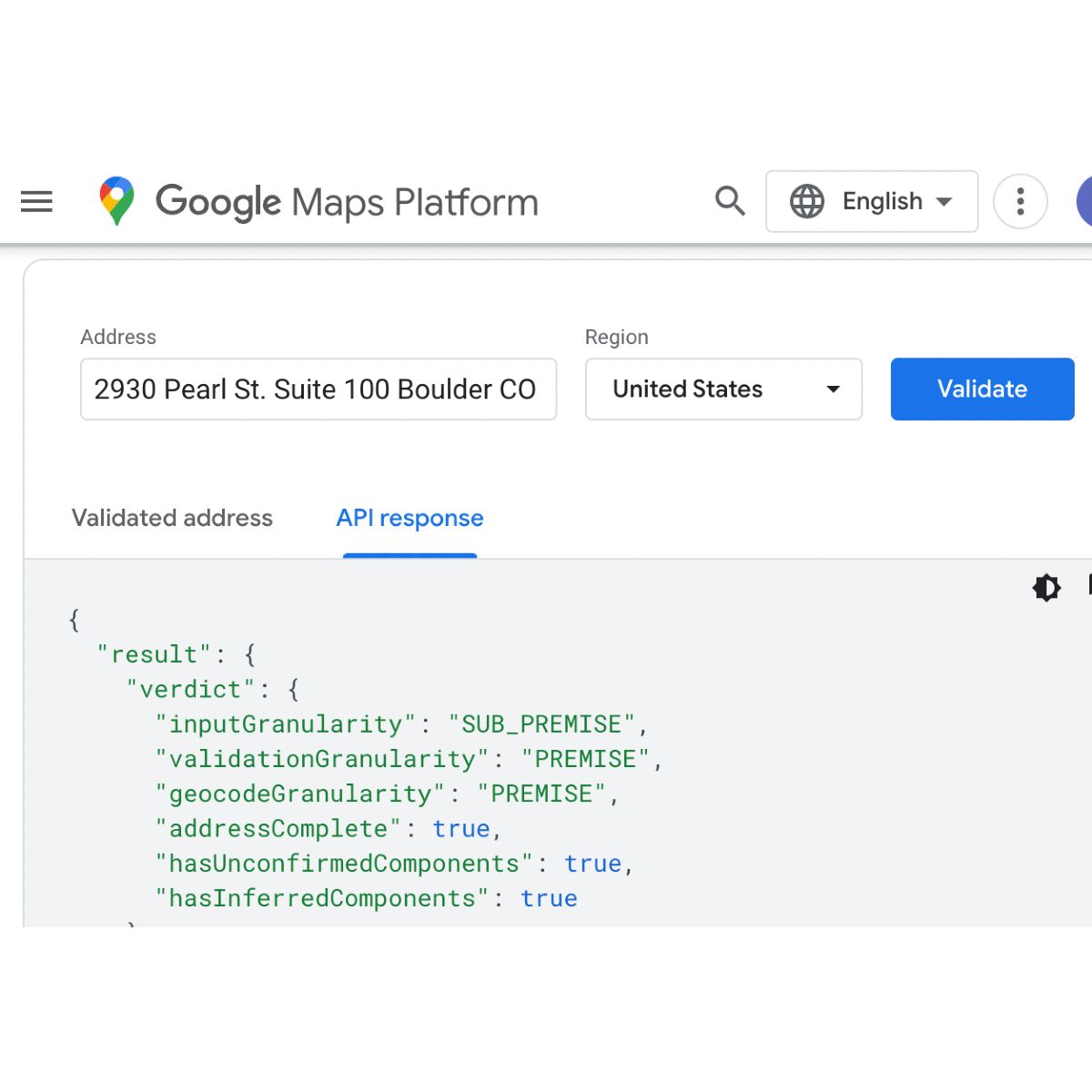Switch to the Validated address tab

tap(172, 518)
